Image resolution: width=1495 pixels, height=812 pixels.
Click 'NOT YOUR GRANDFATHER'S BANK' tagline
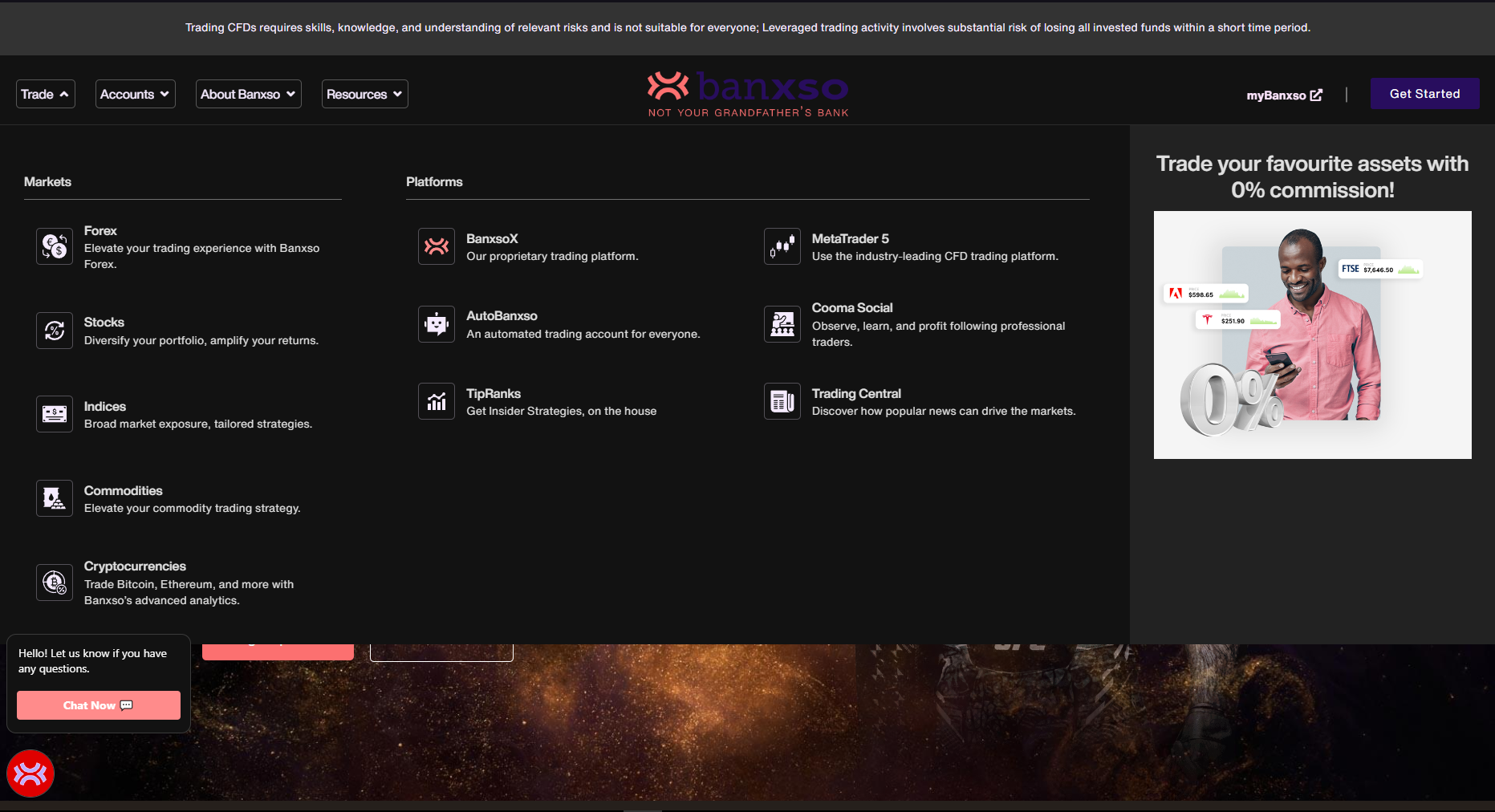pyautogui.click(x=749, y=112)
